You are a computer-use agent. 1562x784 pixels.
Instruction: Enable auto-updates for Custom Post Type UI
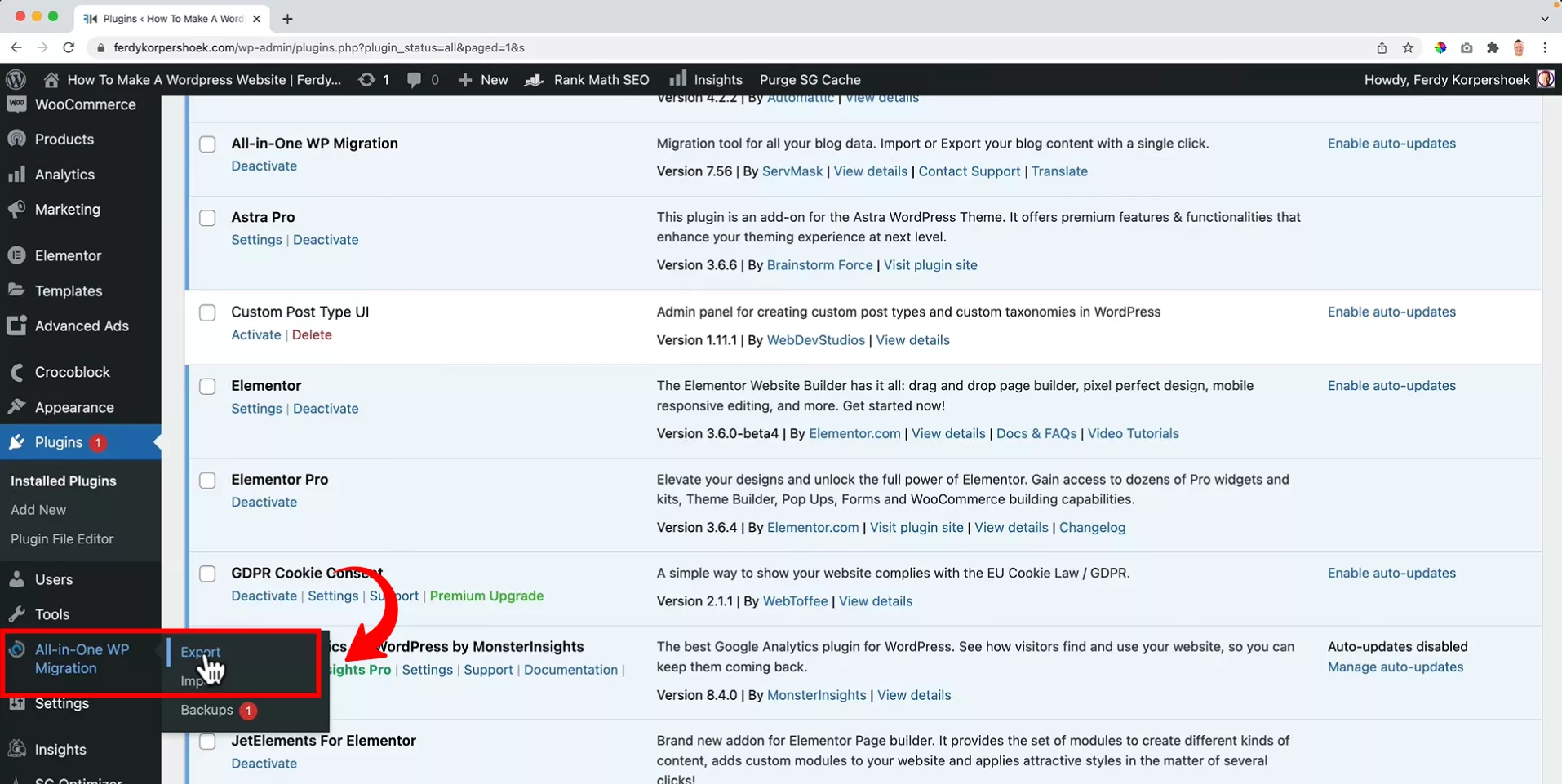point(1391,312)
